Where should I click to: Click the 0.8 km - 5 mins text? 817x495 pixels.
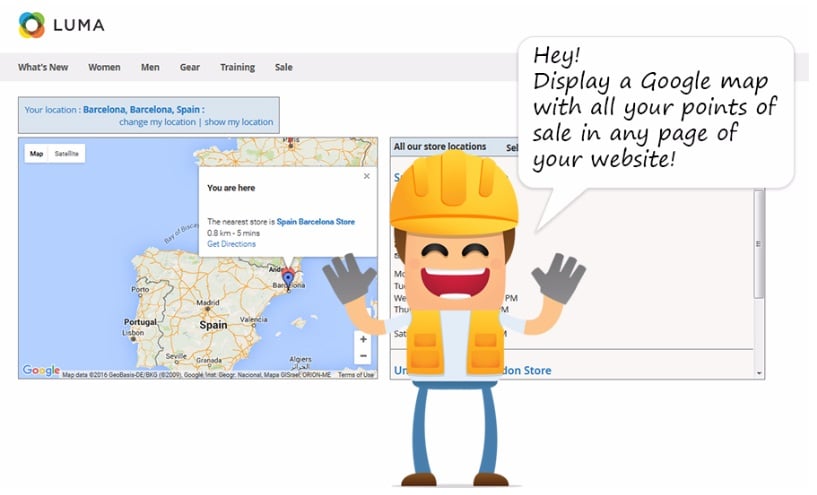tap(233, 233)
